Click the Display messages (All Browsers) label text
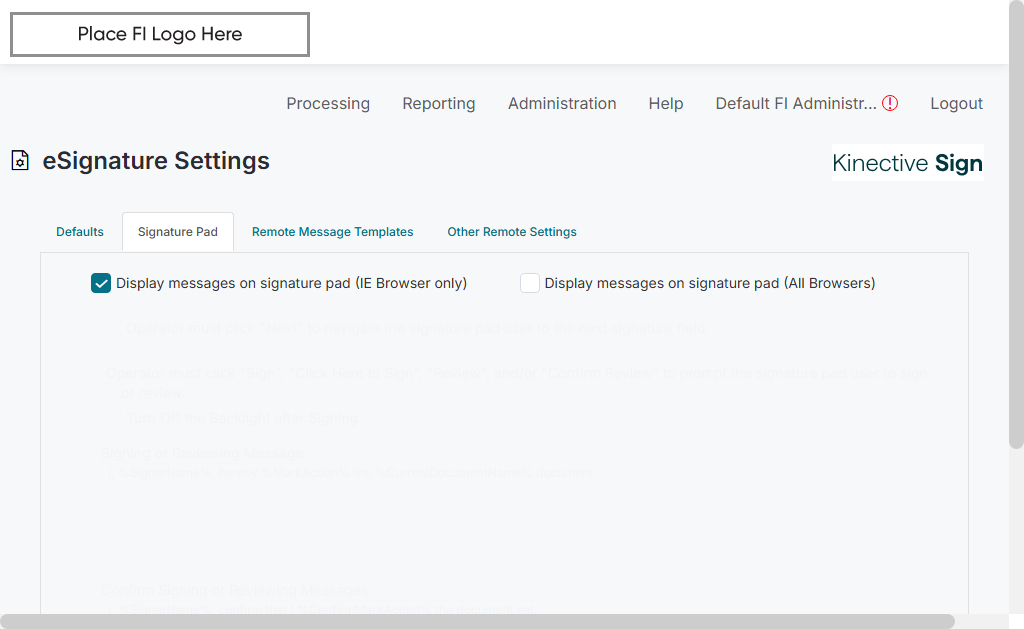This screenshot has width=1024, height=629. coord(710,283)
